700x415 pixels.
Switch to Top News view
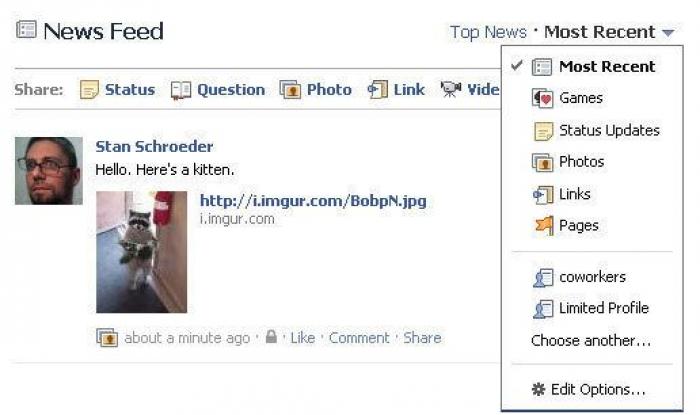click(x=488, y=32)
